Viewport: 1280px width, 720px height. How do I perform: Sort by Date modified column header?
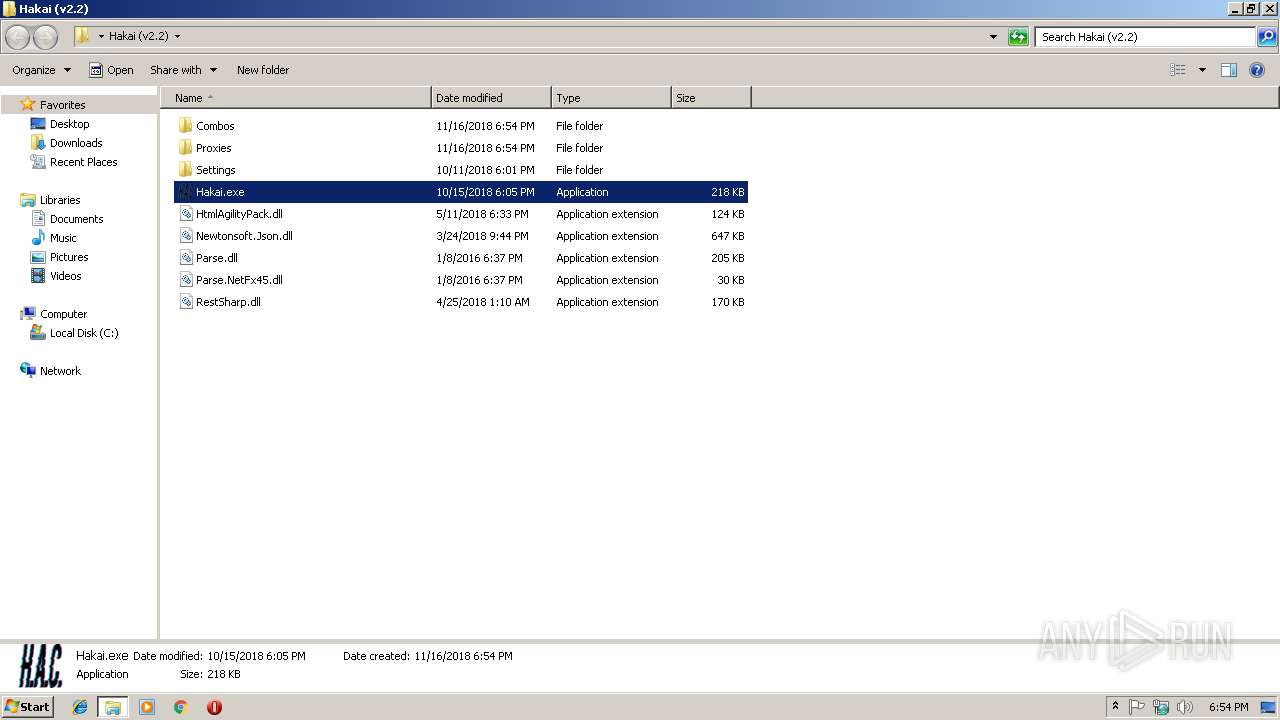click(491, 98)
